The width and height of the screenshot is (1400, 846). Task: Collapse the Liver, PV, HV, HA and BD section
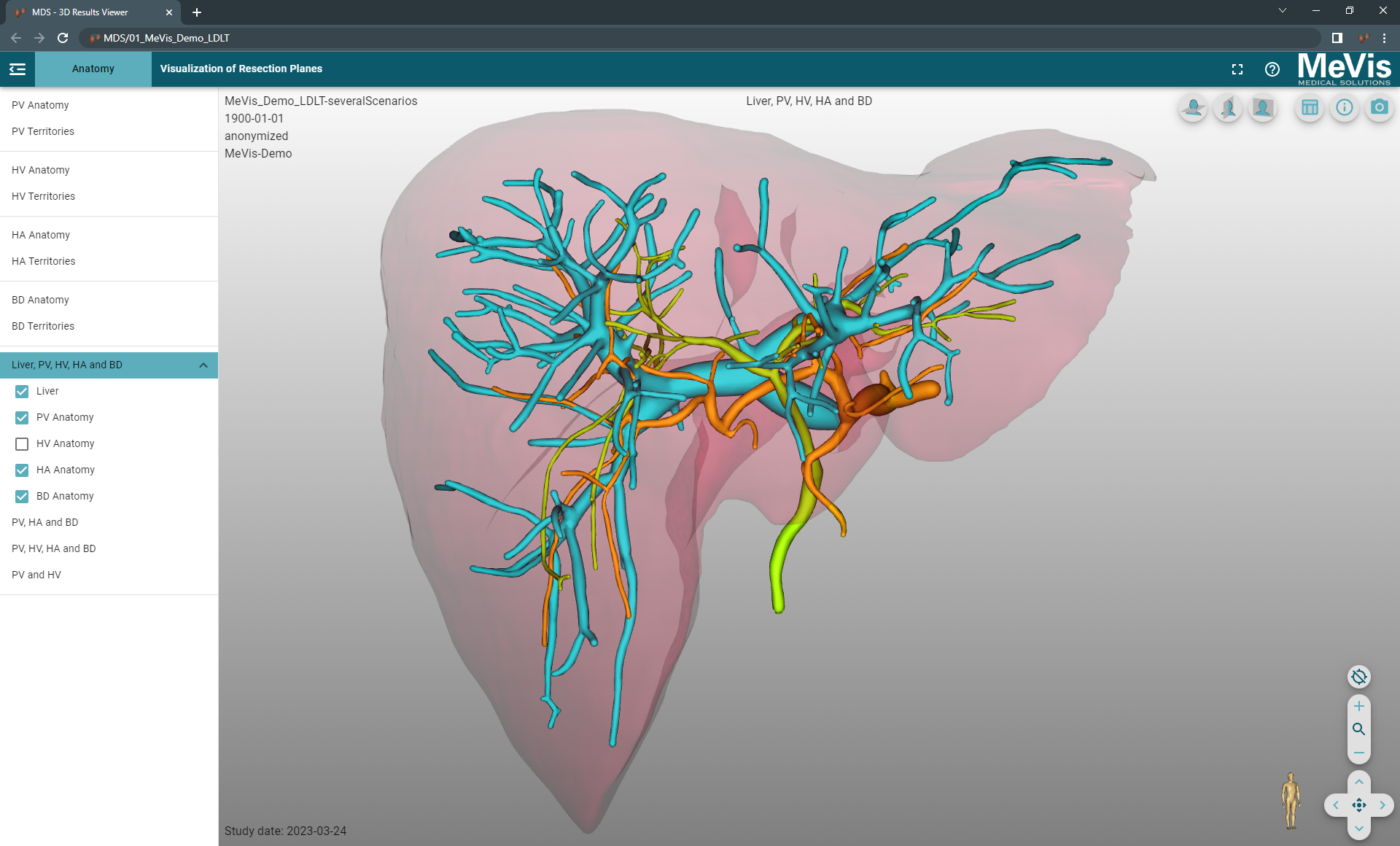tap(203, 365)
